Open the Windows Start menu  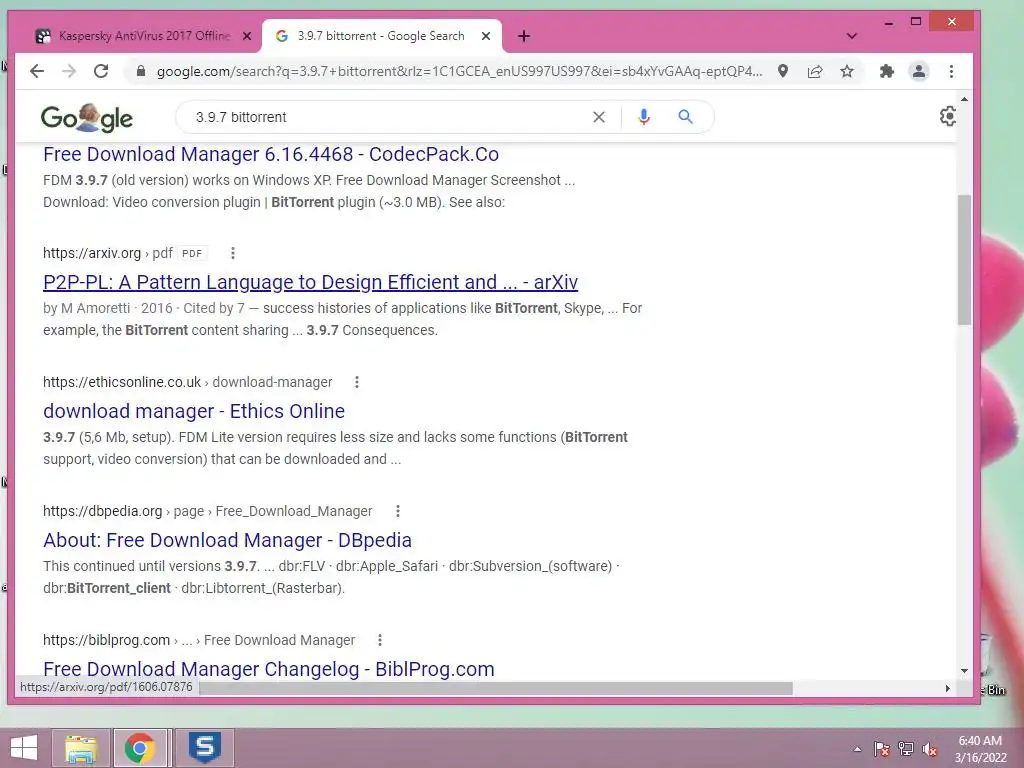24,748
